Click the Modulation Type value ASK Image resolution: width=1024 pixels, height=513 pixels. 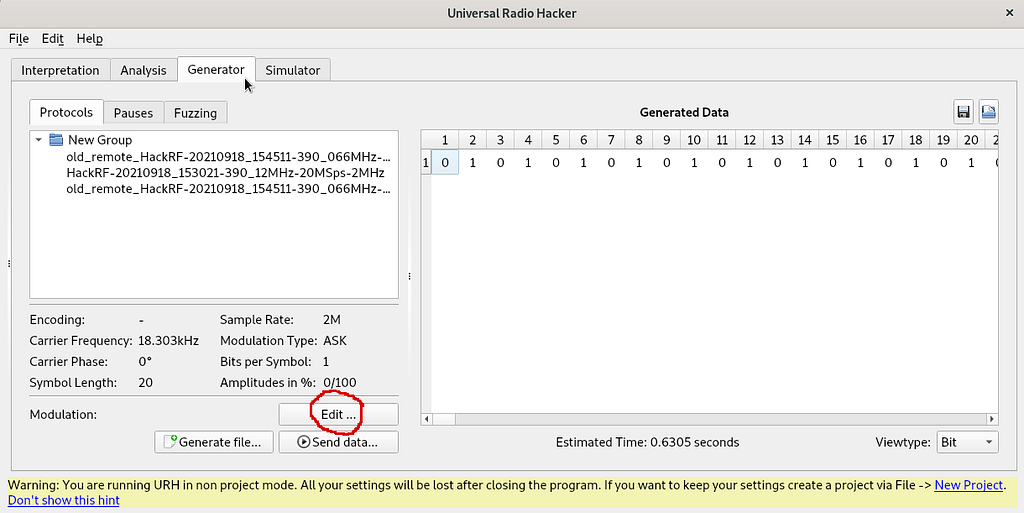click(335, 341)
